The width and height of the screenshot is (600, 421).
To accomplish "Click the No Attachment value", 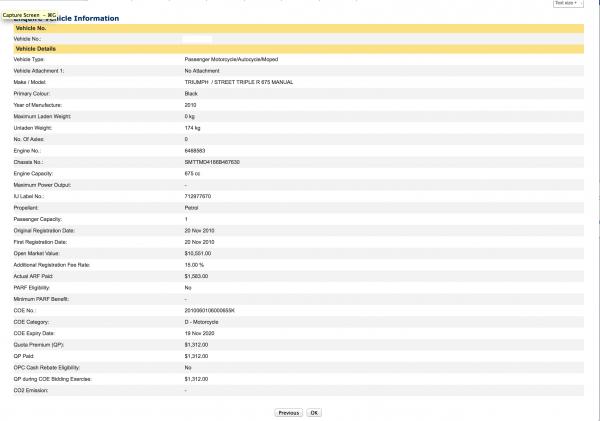I will (x=202, y=71).
